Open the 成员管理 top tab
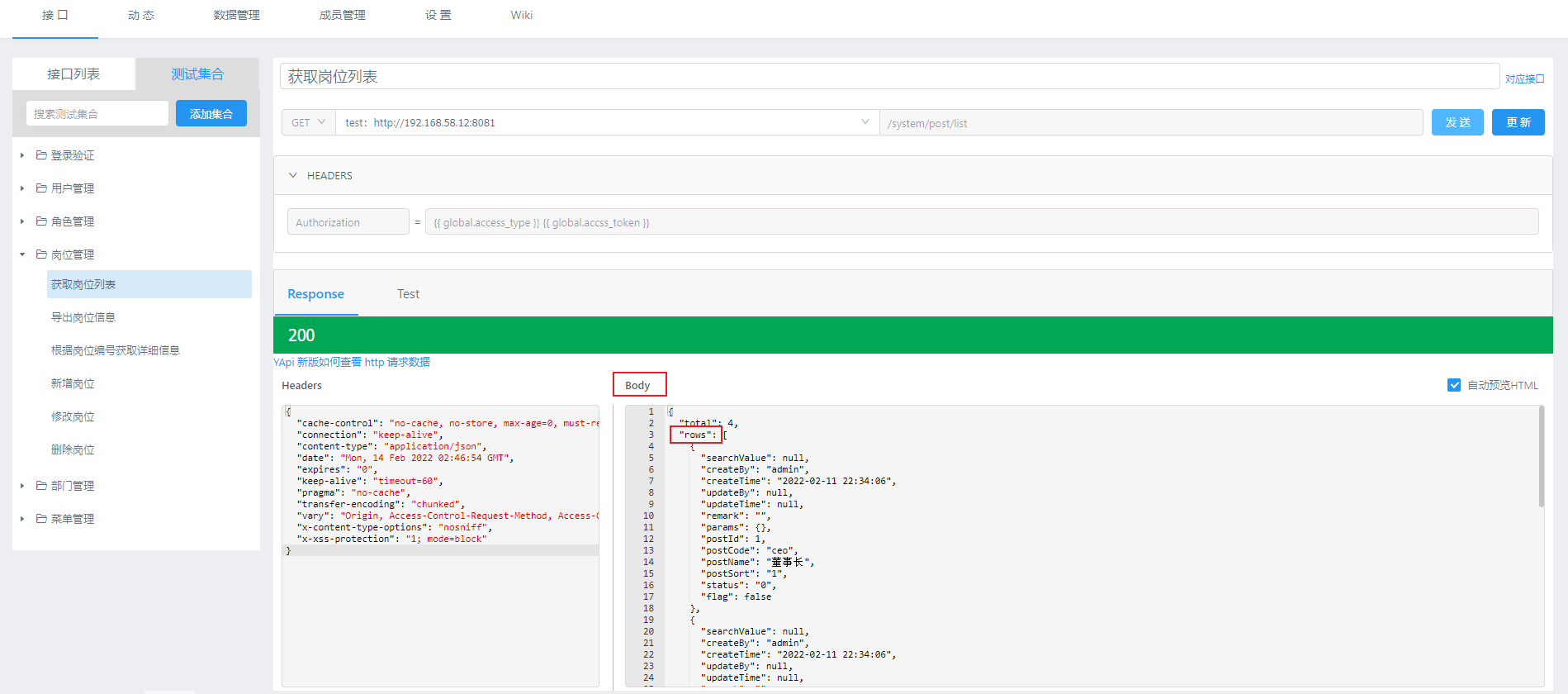 pyautogui.click(x=343, y=16)
